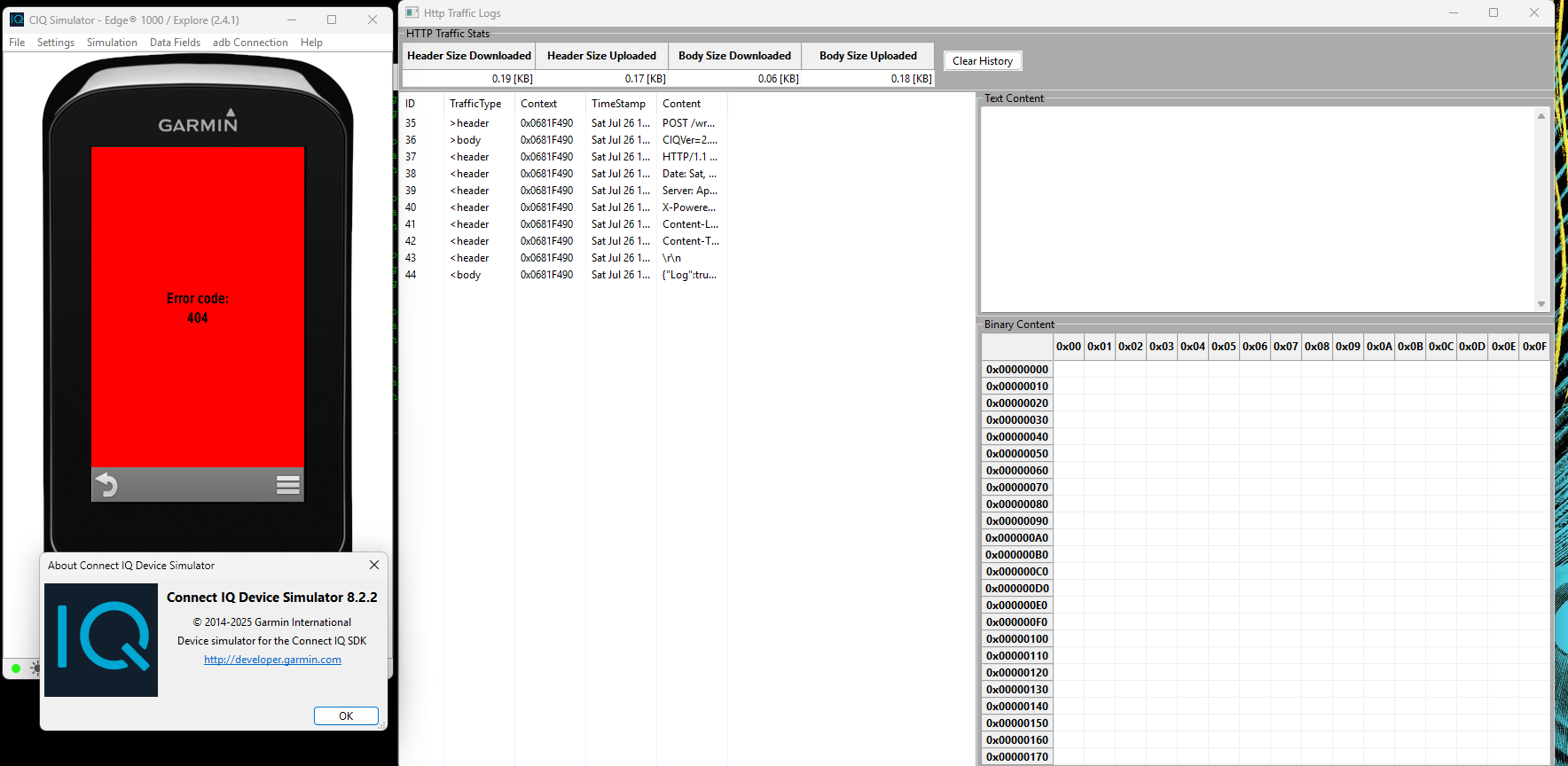Click the 0x00000080 binary row header
The width and height of the screenshot is (1568, 766).
pos(1017,504)
